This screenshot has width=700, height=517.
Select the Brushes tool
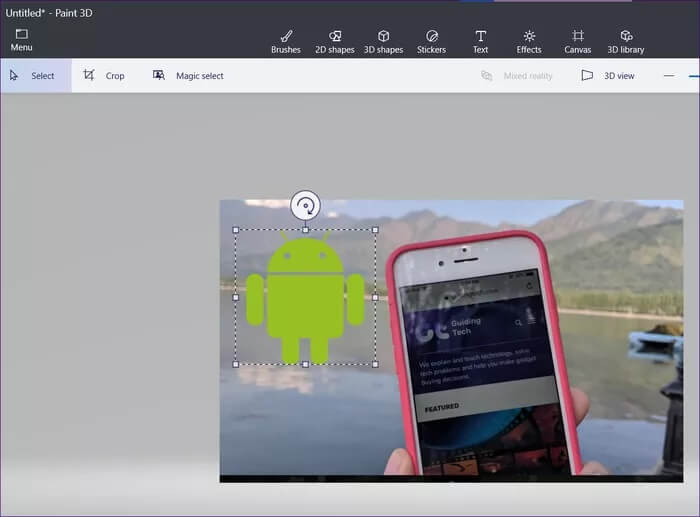click(x=286, y=42)
